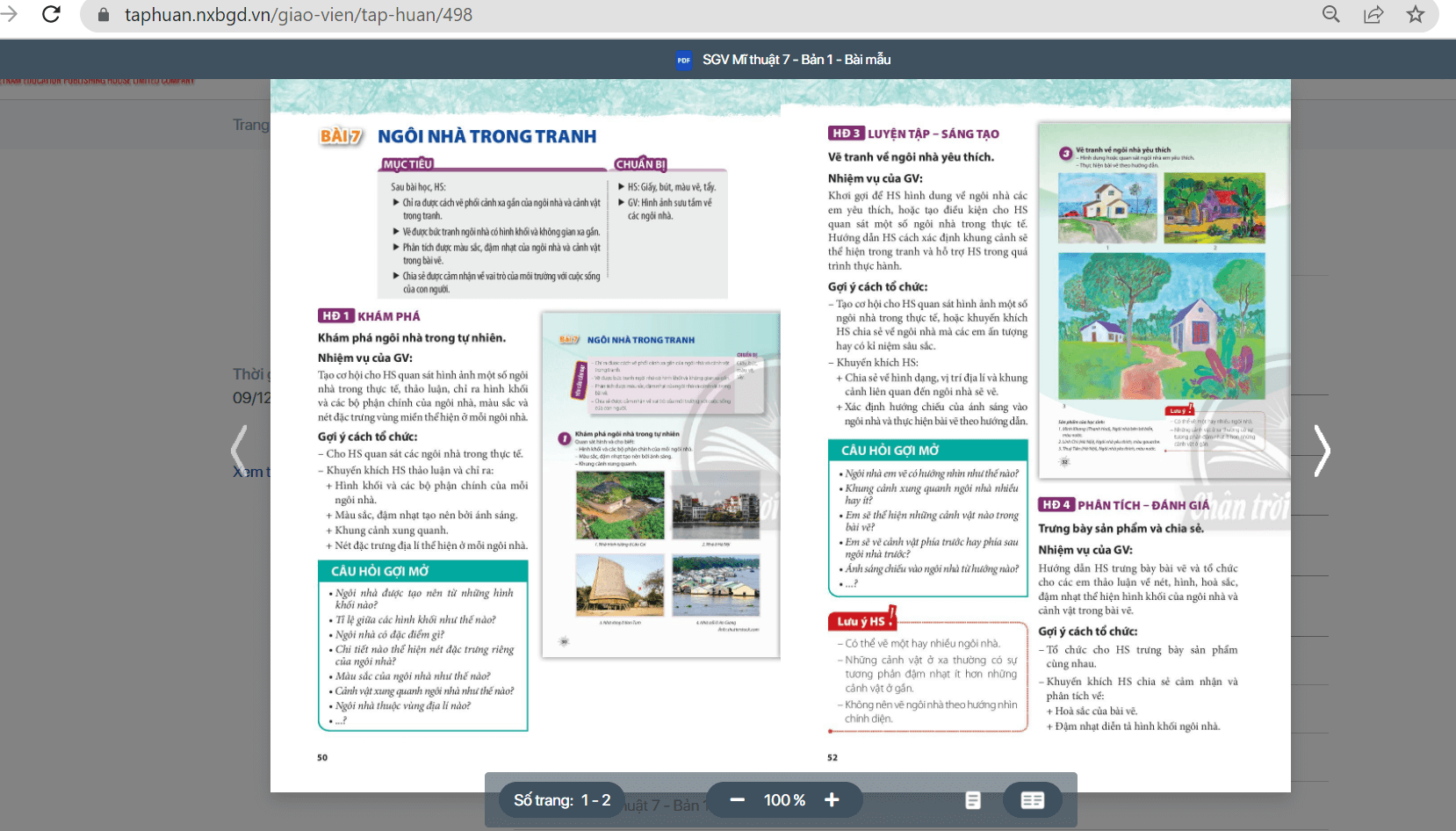
Task: Click the CÂU HỎI GỢI MỞ header on page 52
Action: (x=928, y=450)
